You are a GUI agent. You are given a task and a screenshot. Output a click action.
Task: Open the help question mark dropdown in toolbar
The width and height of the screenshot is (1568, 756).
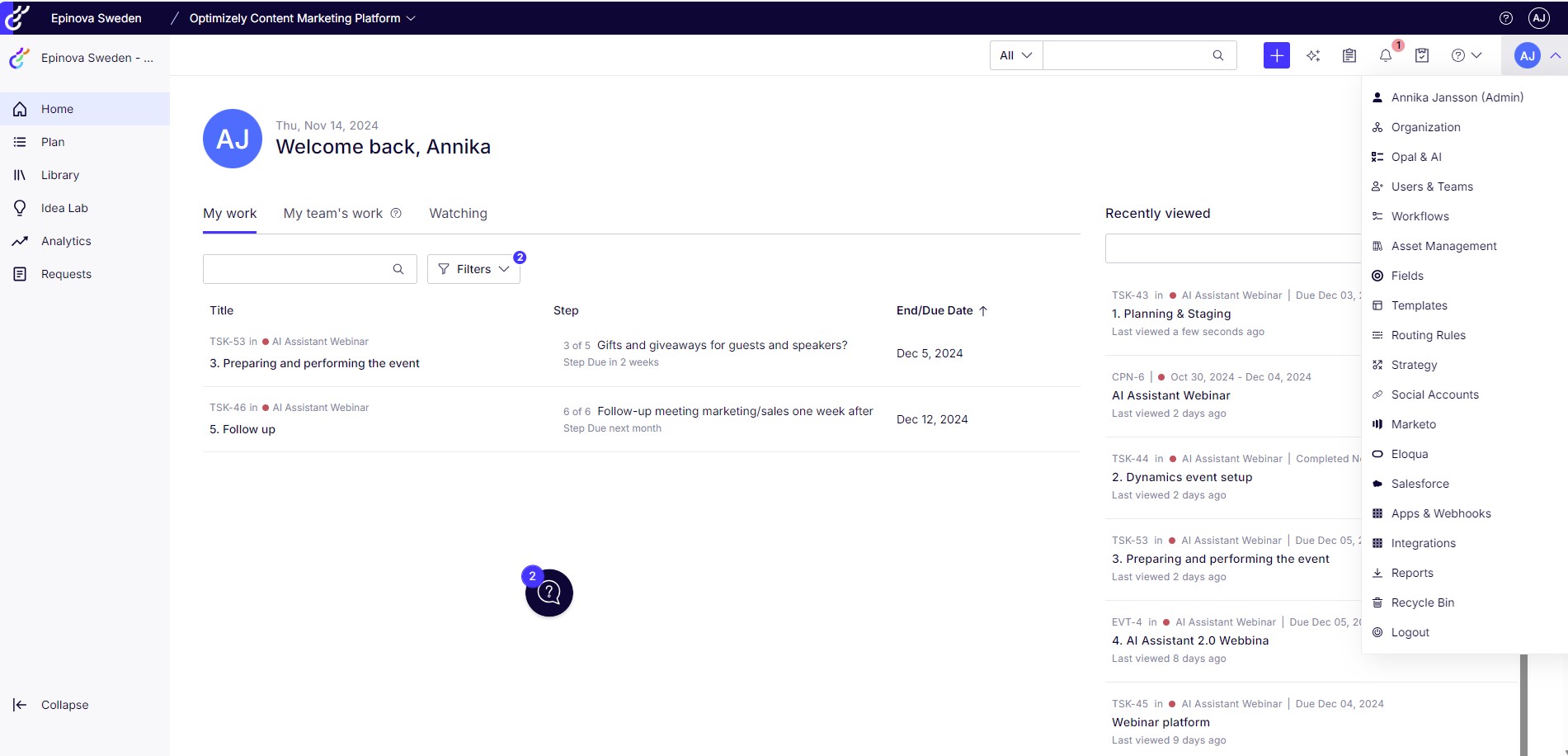[1467, 55]
